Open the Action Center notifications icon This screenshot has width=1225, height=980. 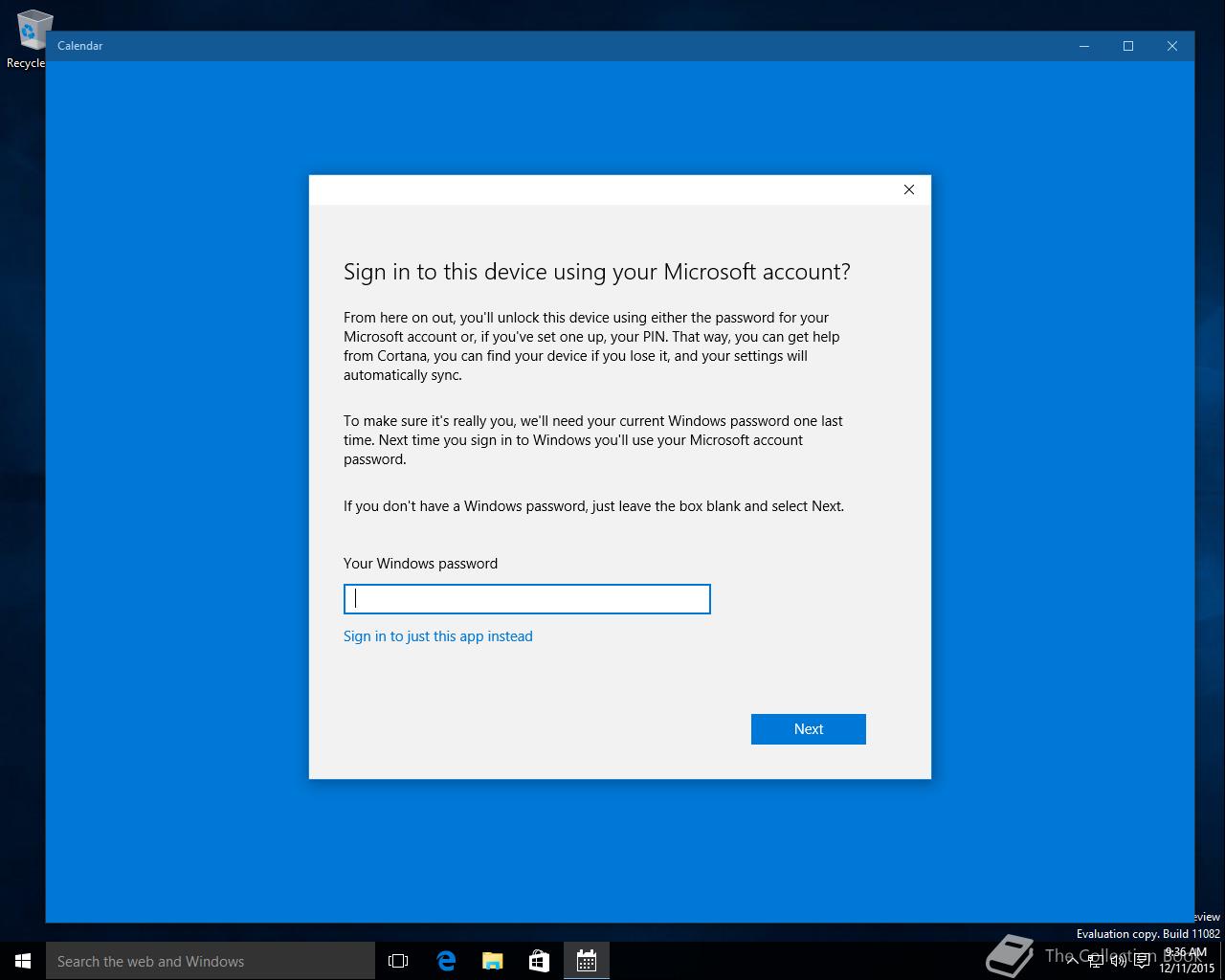pos(1142,960)
